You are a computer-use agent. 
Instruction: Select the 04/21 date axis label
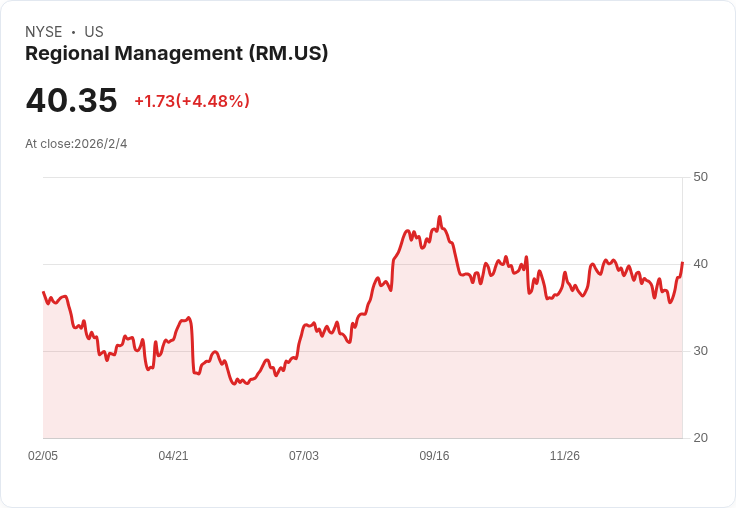point(173,456)
